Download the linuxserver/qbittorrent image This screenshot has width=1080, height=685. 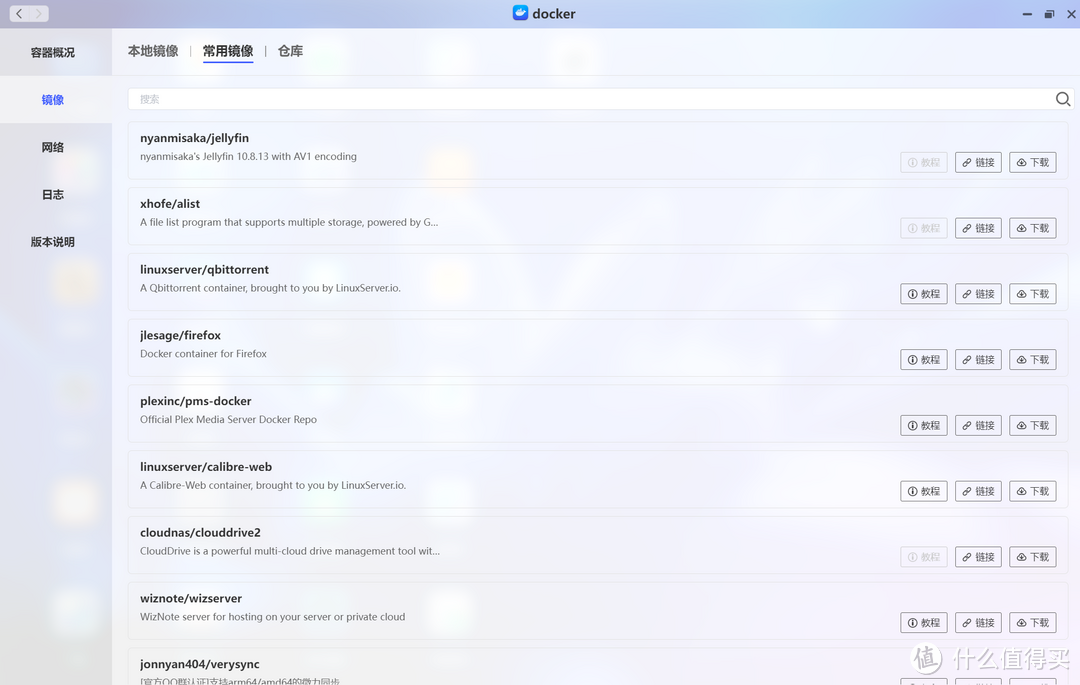1032,294
